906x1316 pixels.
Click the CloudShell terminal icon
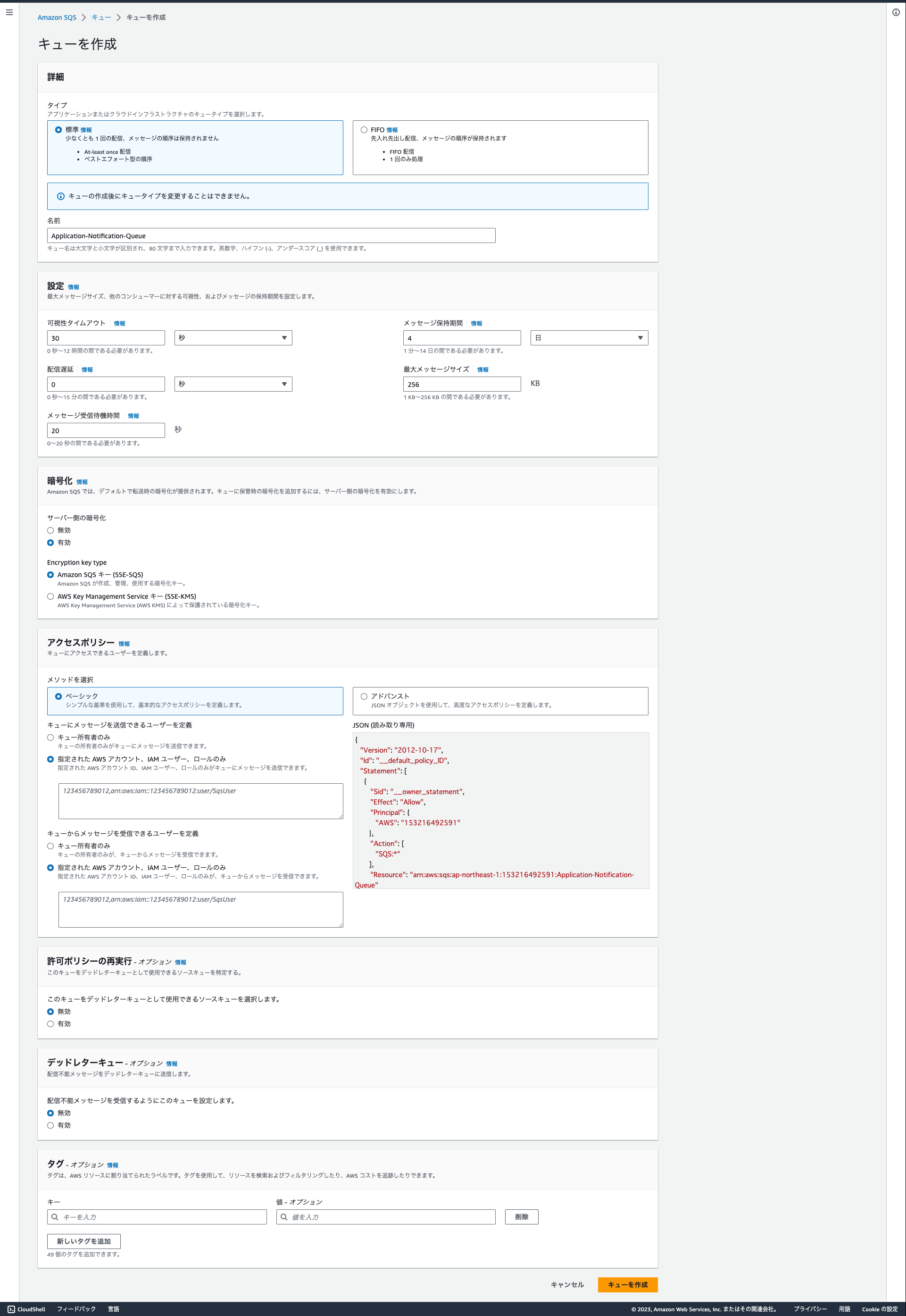tap(11, 1308)
